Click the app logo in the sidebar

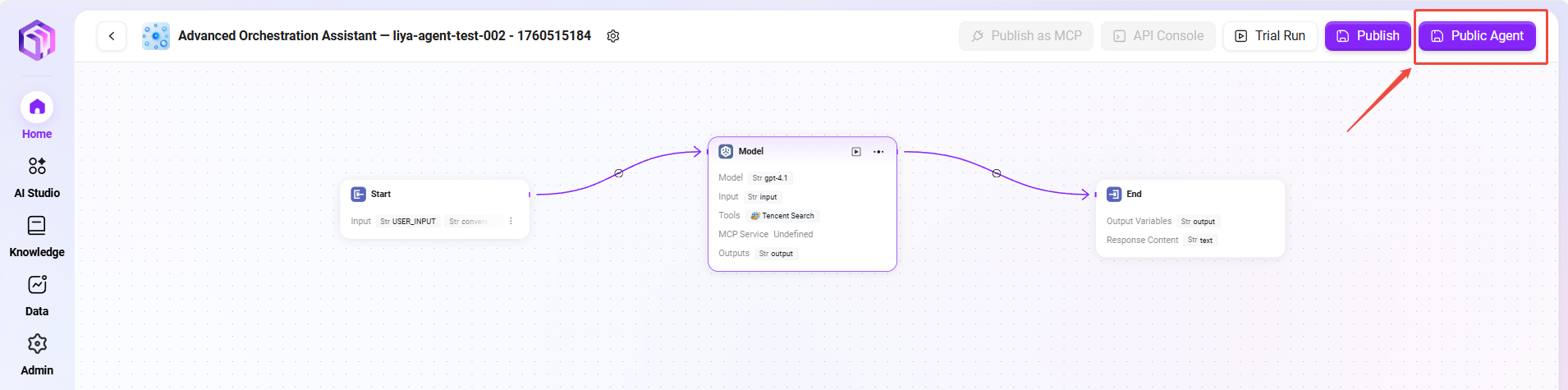click(37, 39)
